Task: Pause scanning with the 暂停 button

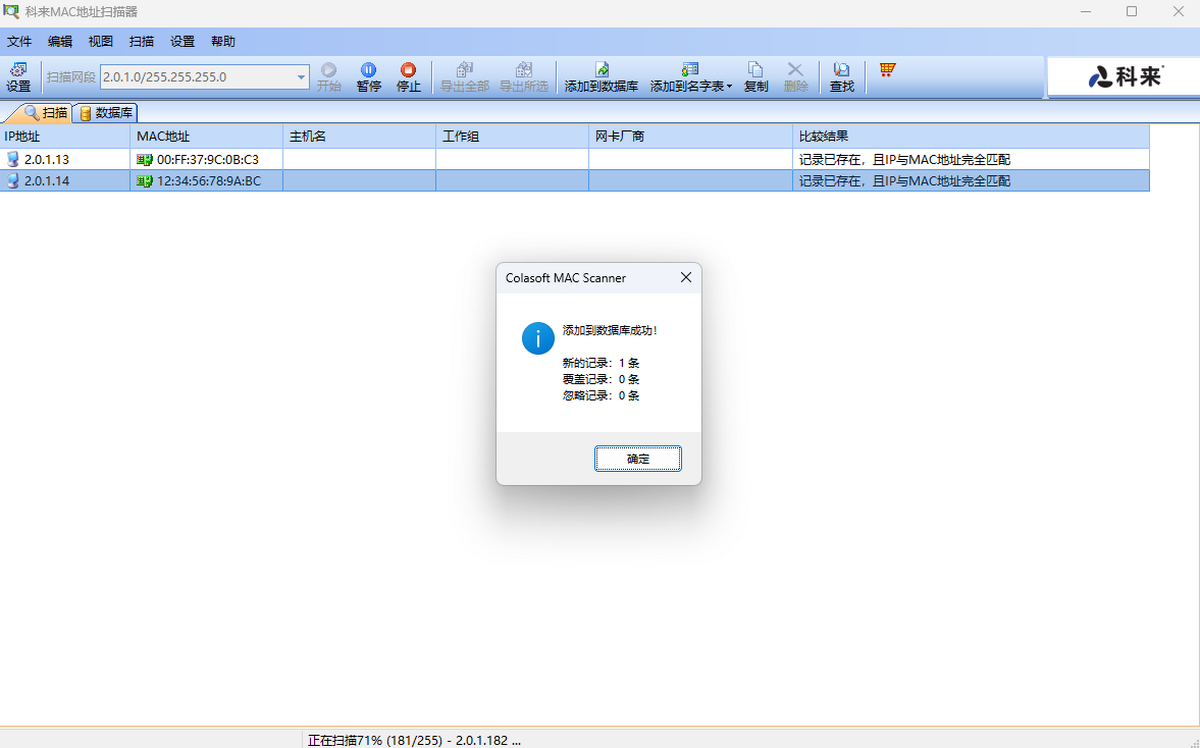Action: [x=368, y=70]
